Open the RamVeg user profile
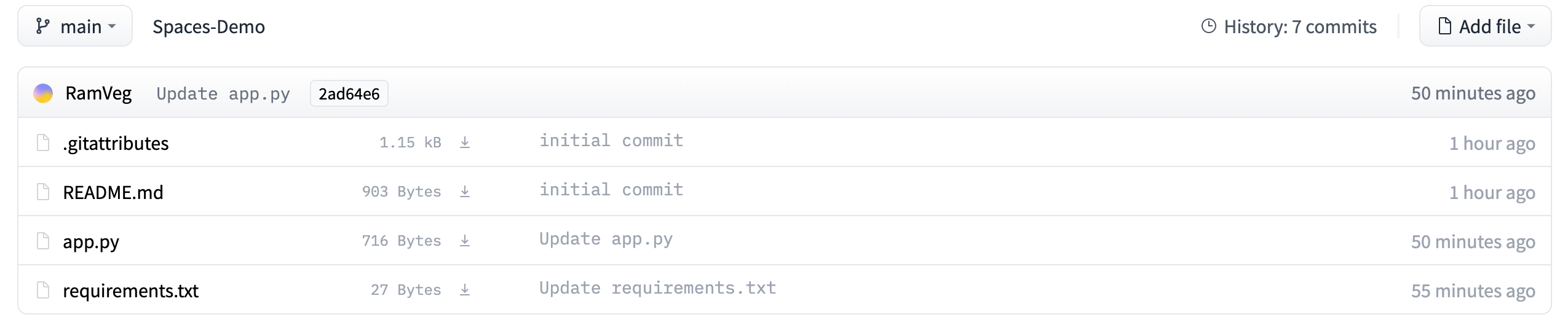 pyautogui.click(x=98, y=93)
